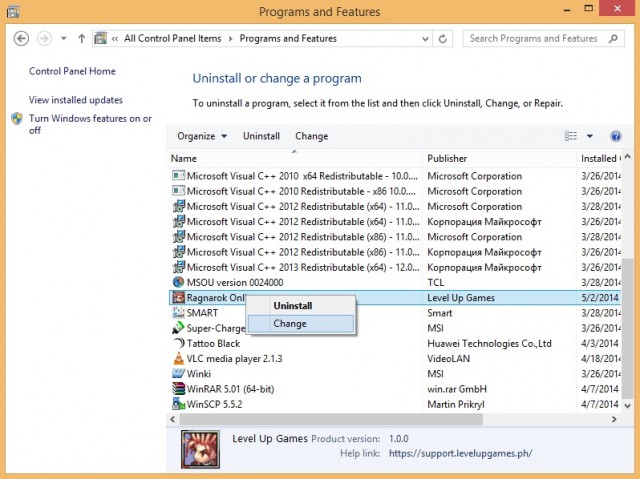The width and height of the screenshot is (640, 479).
Task: Click Visual C++ 2010 x64 Redistributable icon
Action: tap(178, 176)
